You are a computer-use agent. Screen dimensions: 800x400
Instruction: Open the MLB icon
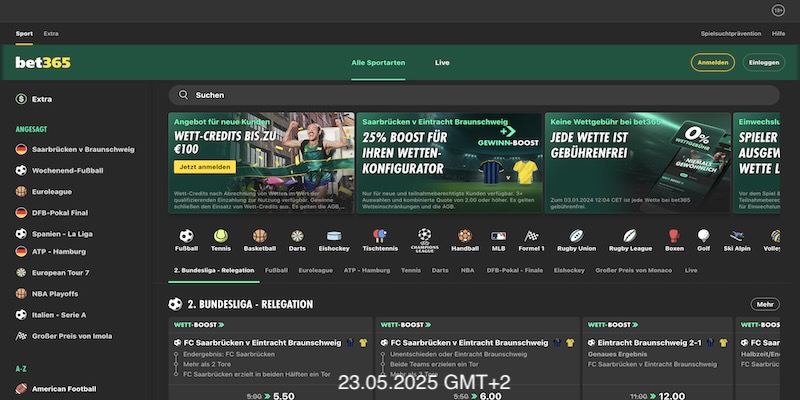[498, 236]
